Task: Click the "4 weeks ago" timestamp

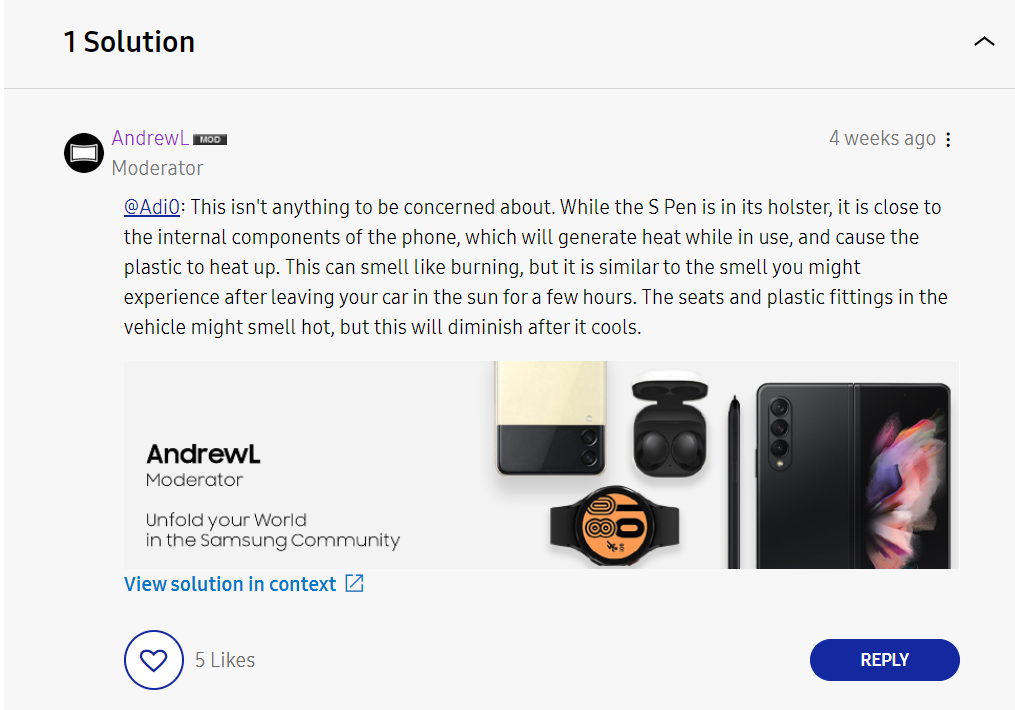Action: click(x=883, y=138)
